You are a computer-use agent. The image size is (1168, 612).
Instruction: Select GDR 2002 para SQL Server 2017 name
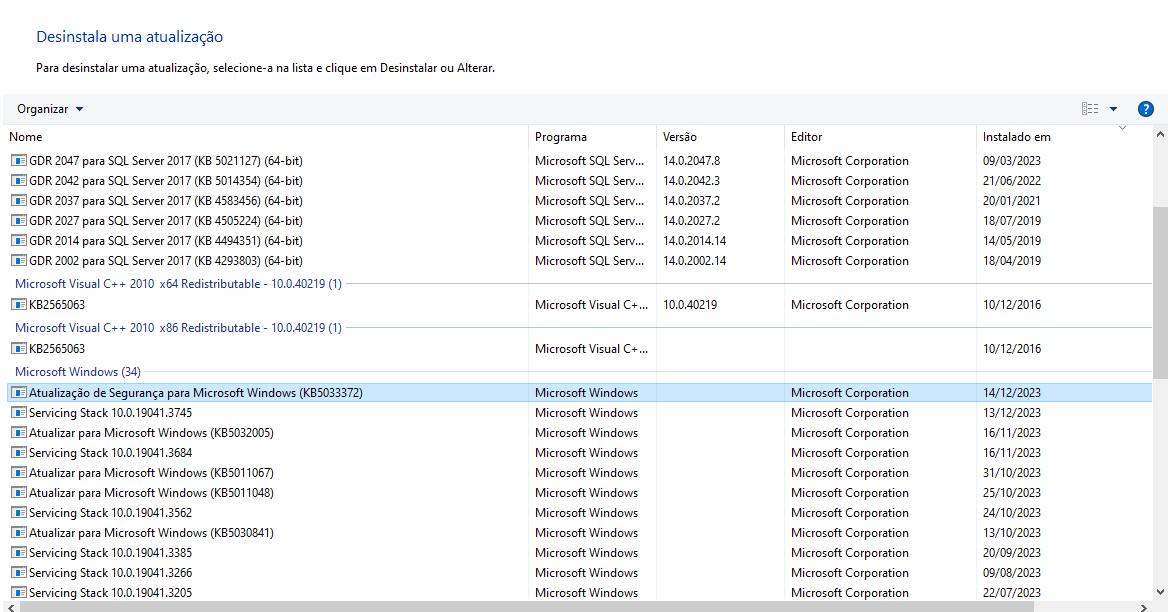165,261
